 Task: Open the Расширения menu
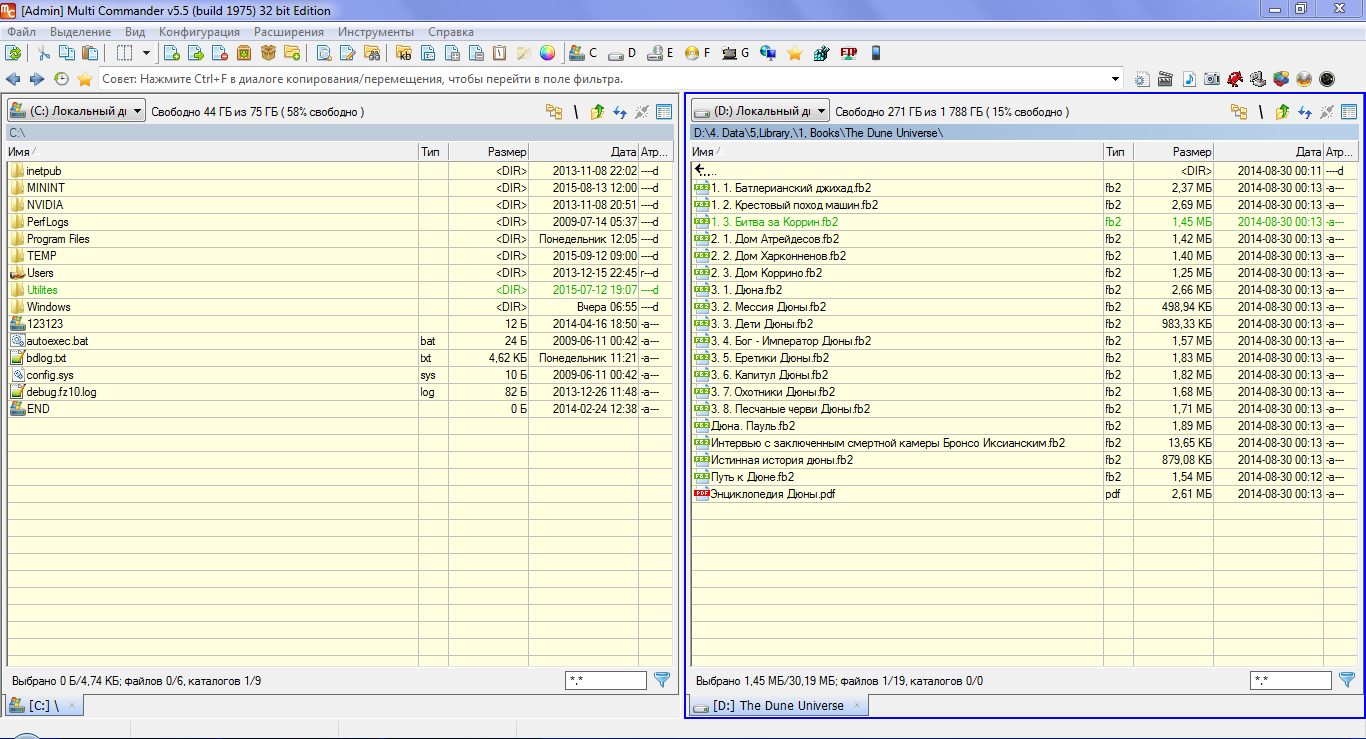(288, 32)
